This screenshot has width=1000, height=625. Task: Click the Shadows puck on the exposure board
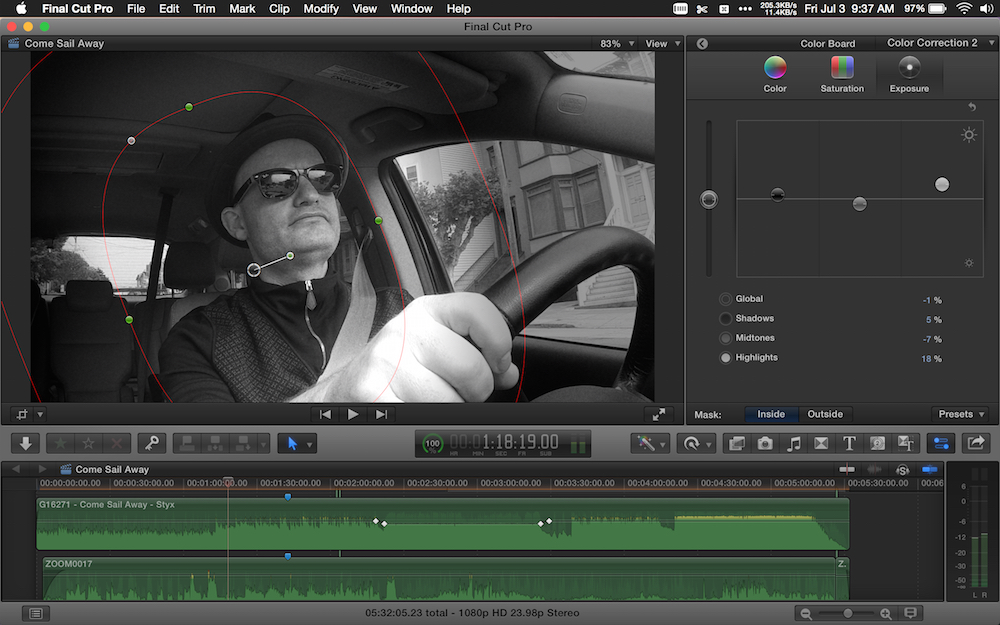777,195
